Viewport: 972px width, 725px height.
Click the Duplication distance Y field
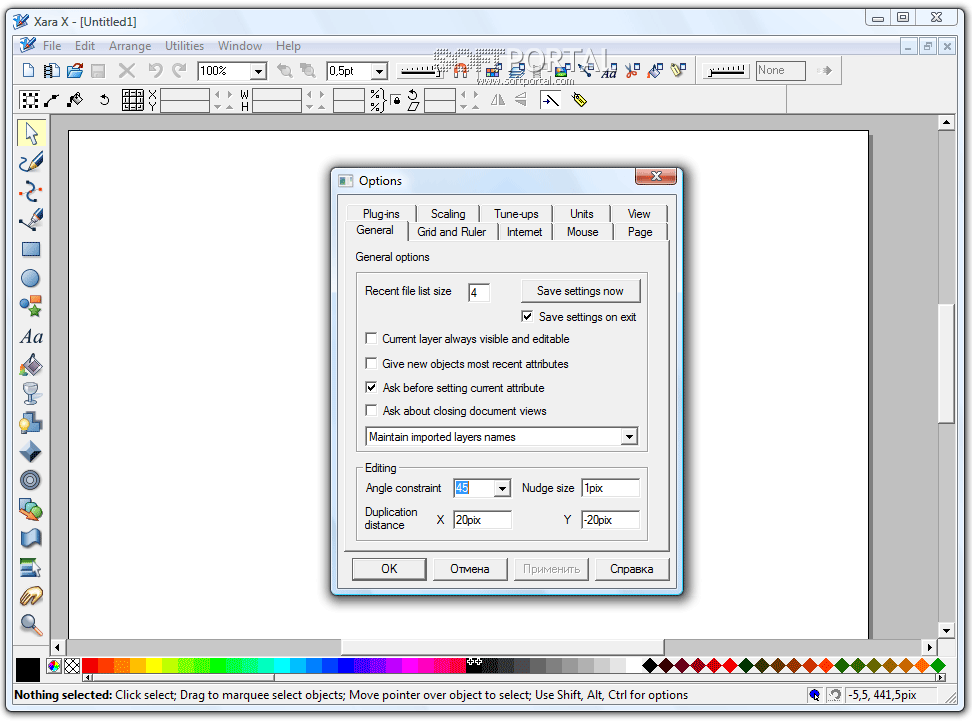pos(610,520)
